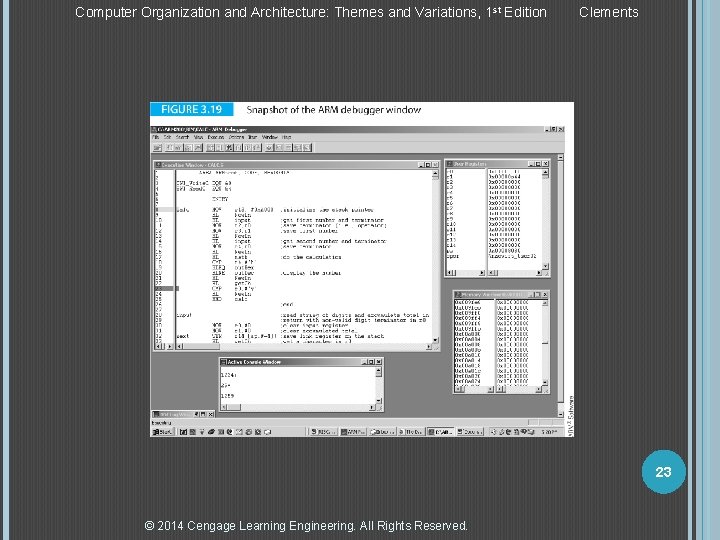
Task: Click the up arrow of the Console window's vertical scrollbar
Action: coord(378,371)
